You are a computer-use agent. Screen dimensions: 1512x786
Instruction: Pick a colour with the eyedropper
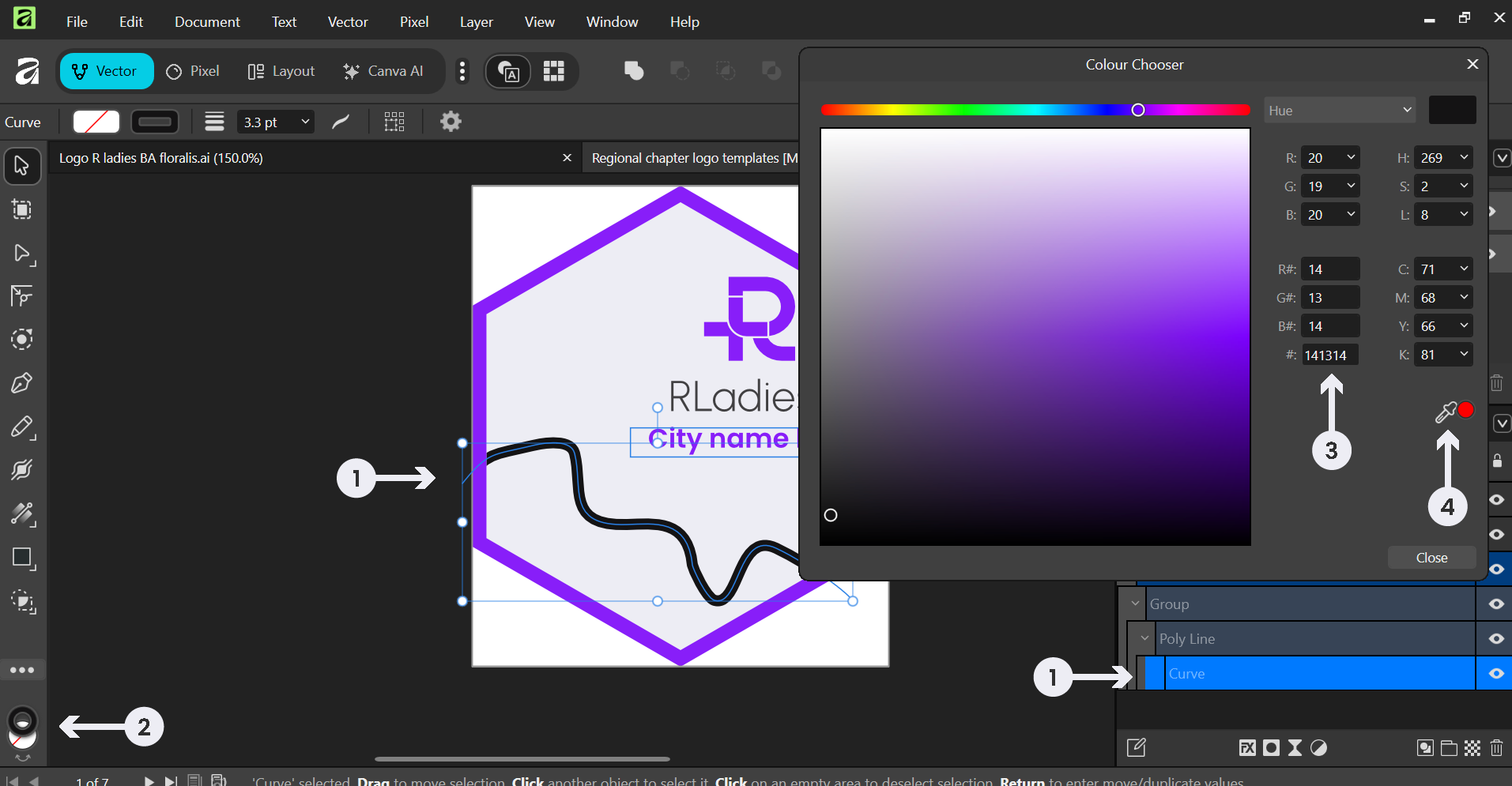pyautogui.click(x=1446, y=412)
